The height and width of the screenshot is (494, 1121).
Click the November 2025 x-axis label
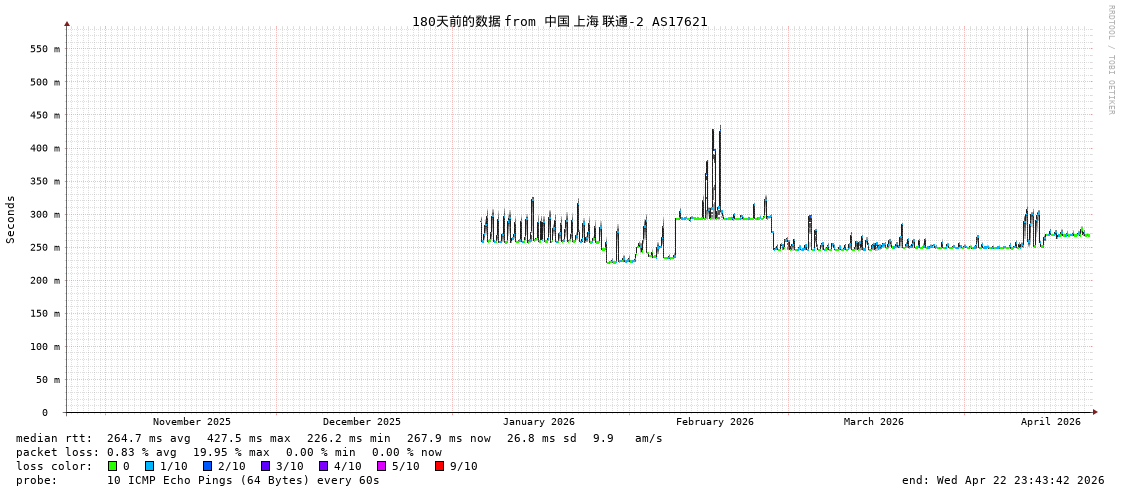tap(191, 422)
